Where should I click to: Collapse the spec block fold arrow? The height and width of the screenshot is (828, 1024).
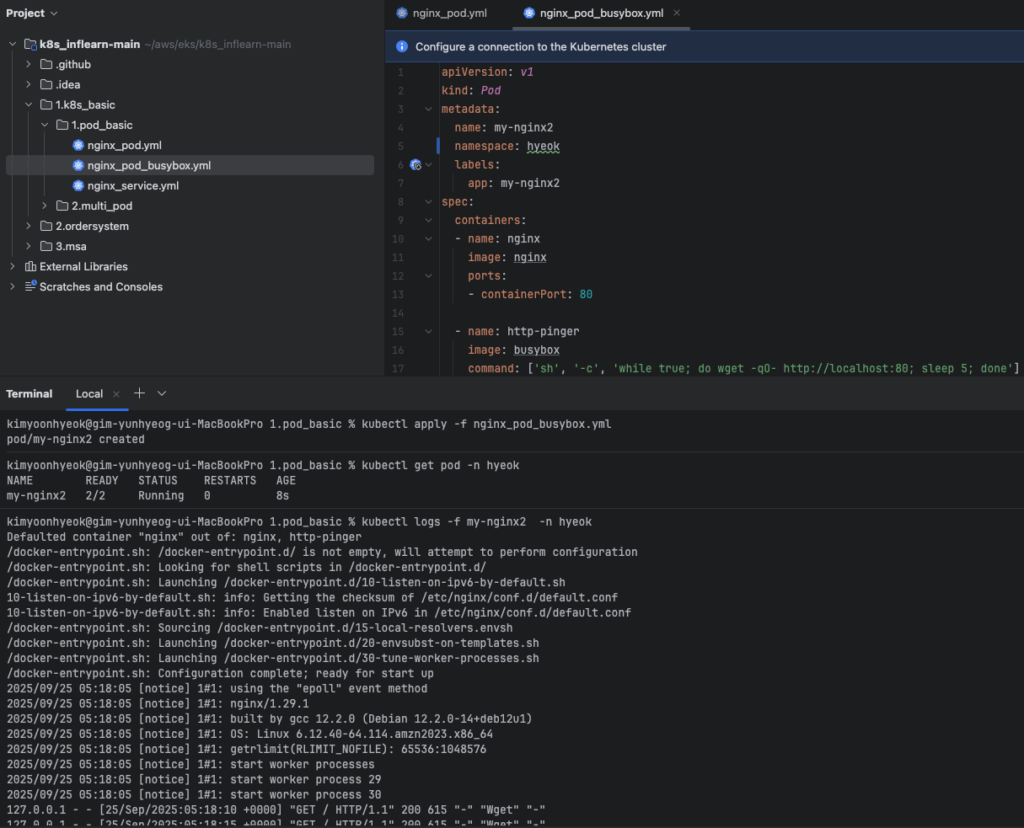pyautogui.click(x=429, y=202)
